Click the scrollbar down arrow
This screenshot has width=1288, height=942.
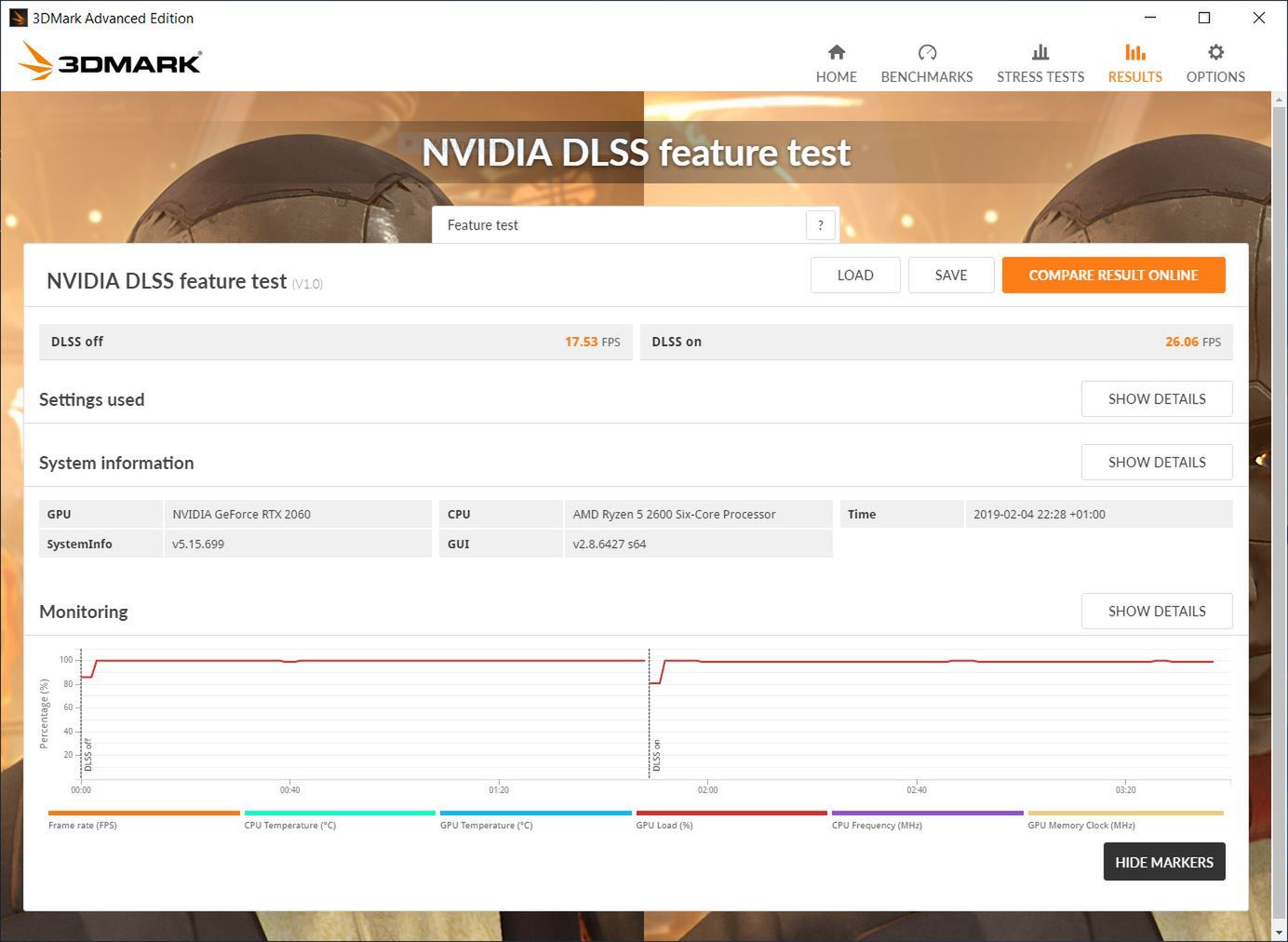(x=1280, y=933)
